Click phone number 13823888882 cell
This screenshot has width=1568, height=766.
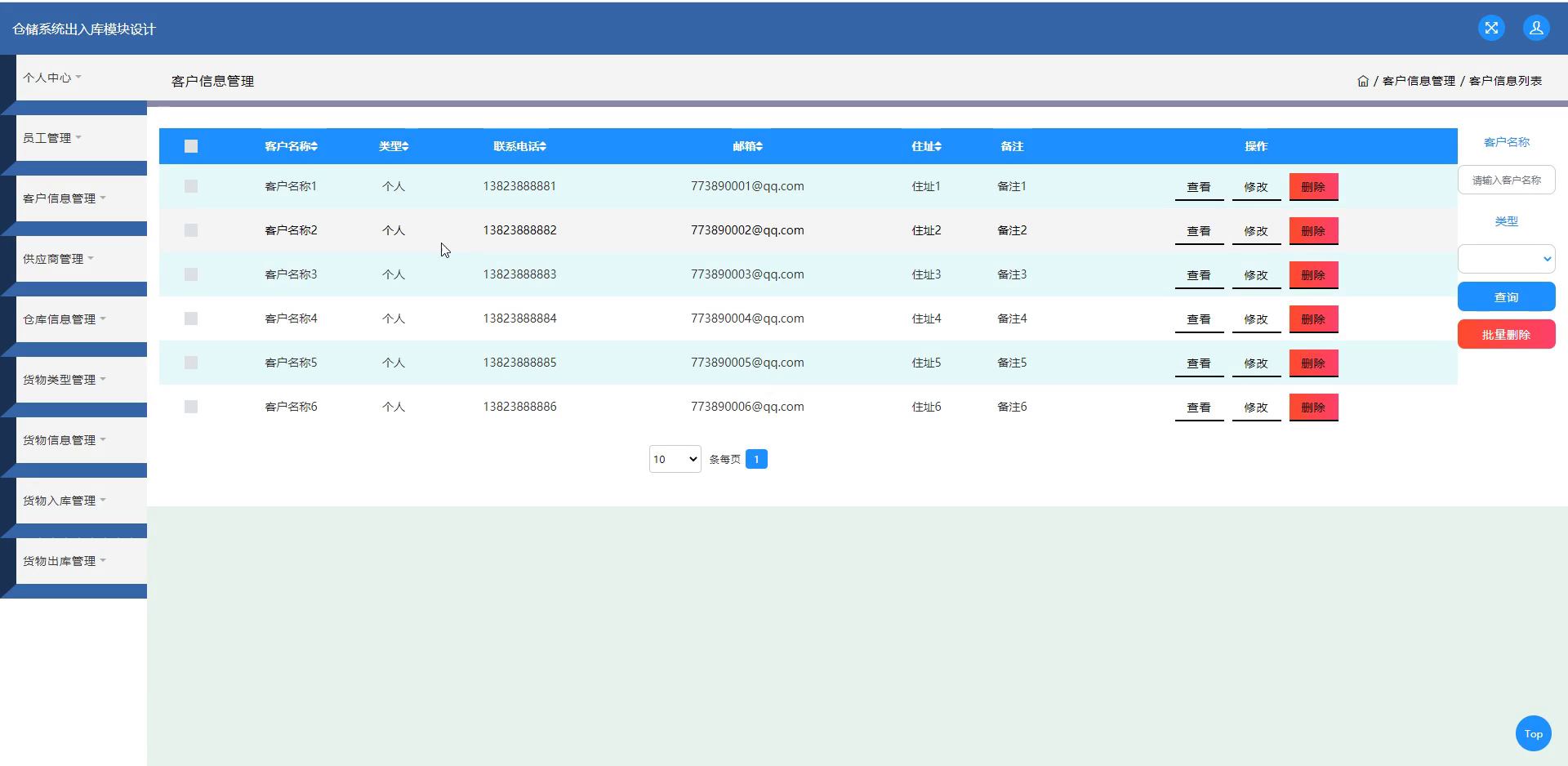click(519, 230)
